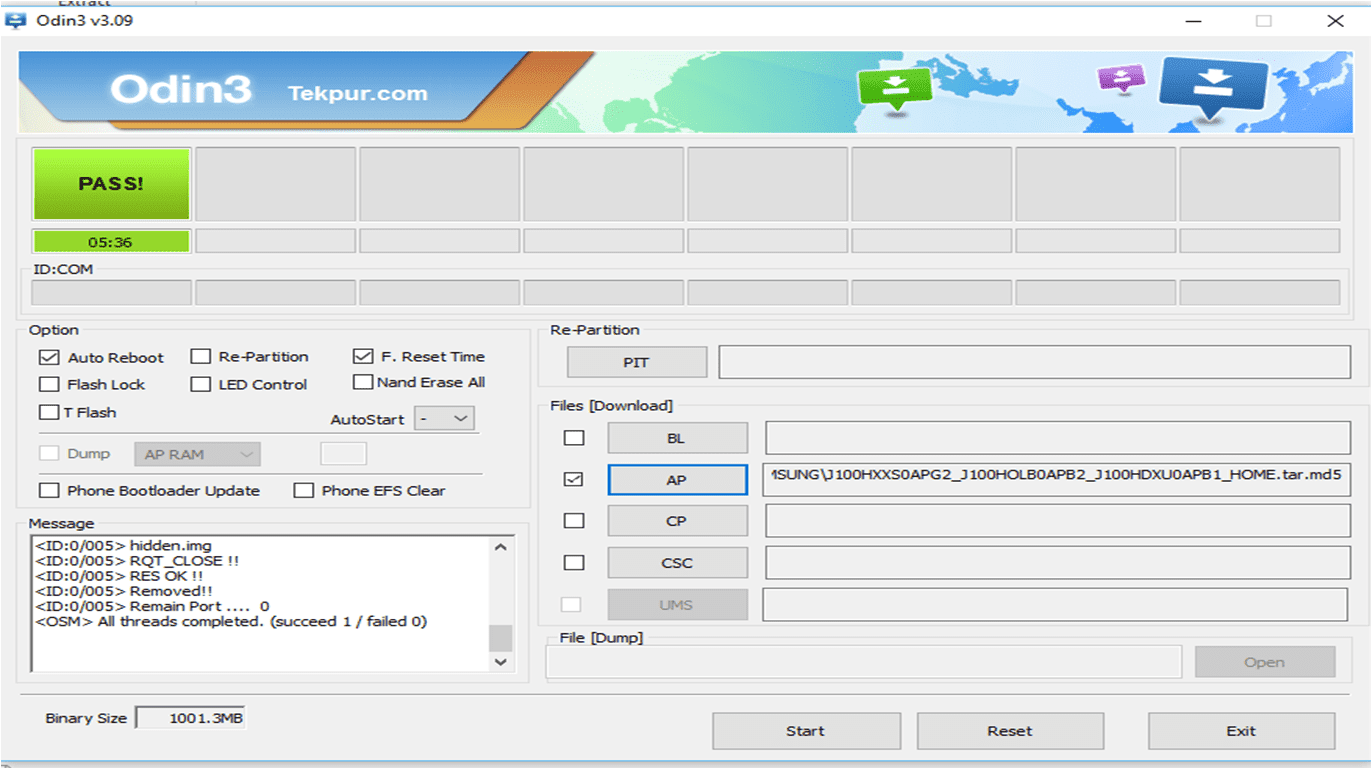Focus the PIT file path field
The image size is (1372, 769).
click(1034, 362)
